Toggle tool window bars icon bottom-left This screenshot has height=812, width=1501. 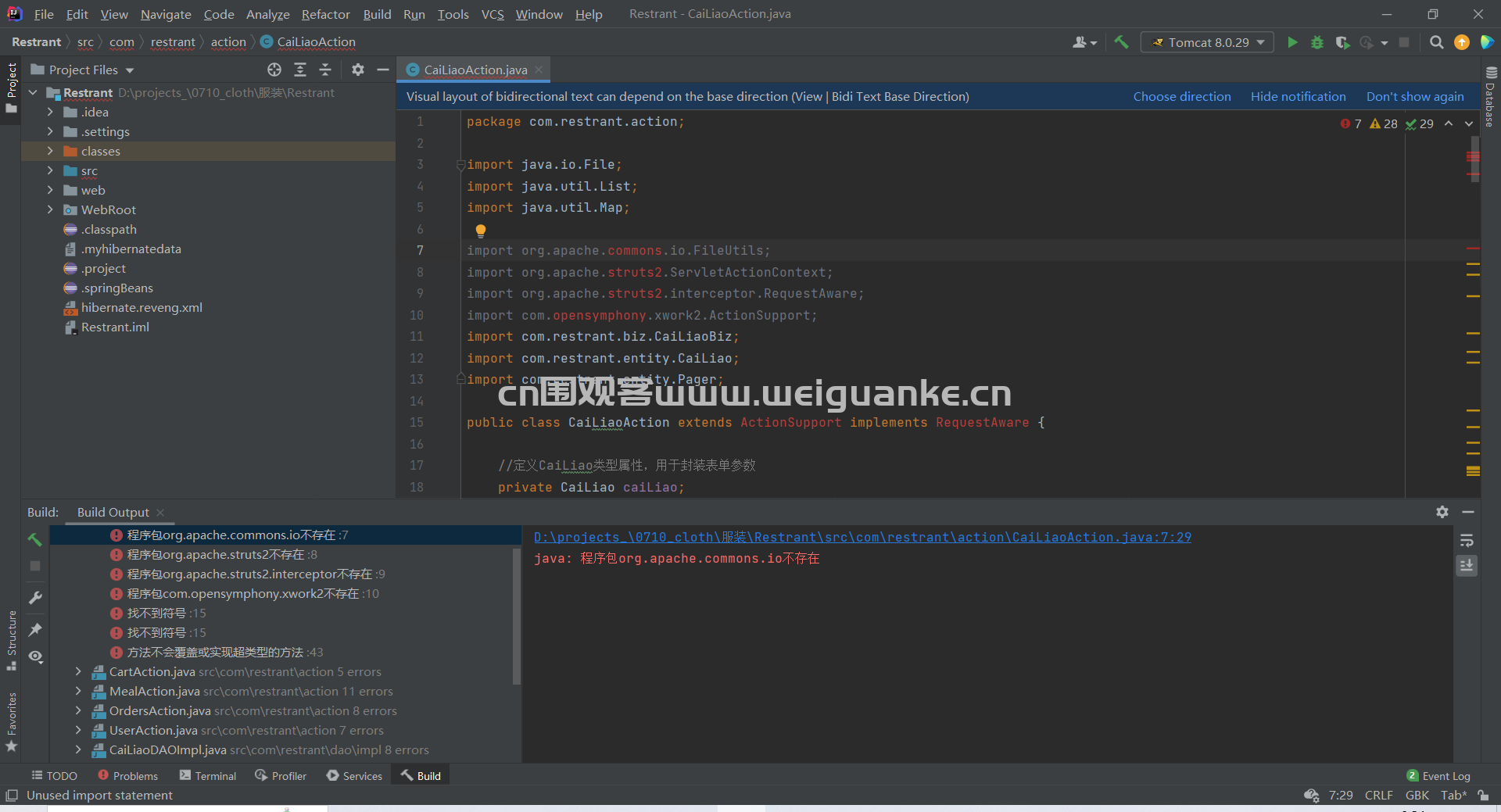tap(11, 795)
